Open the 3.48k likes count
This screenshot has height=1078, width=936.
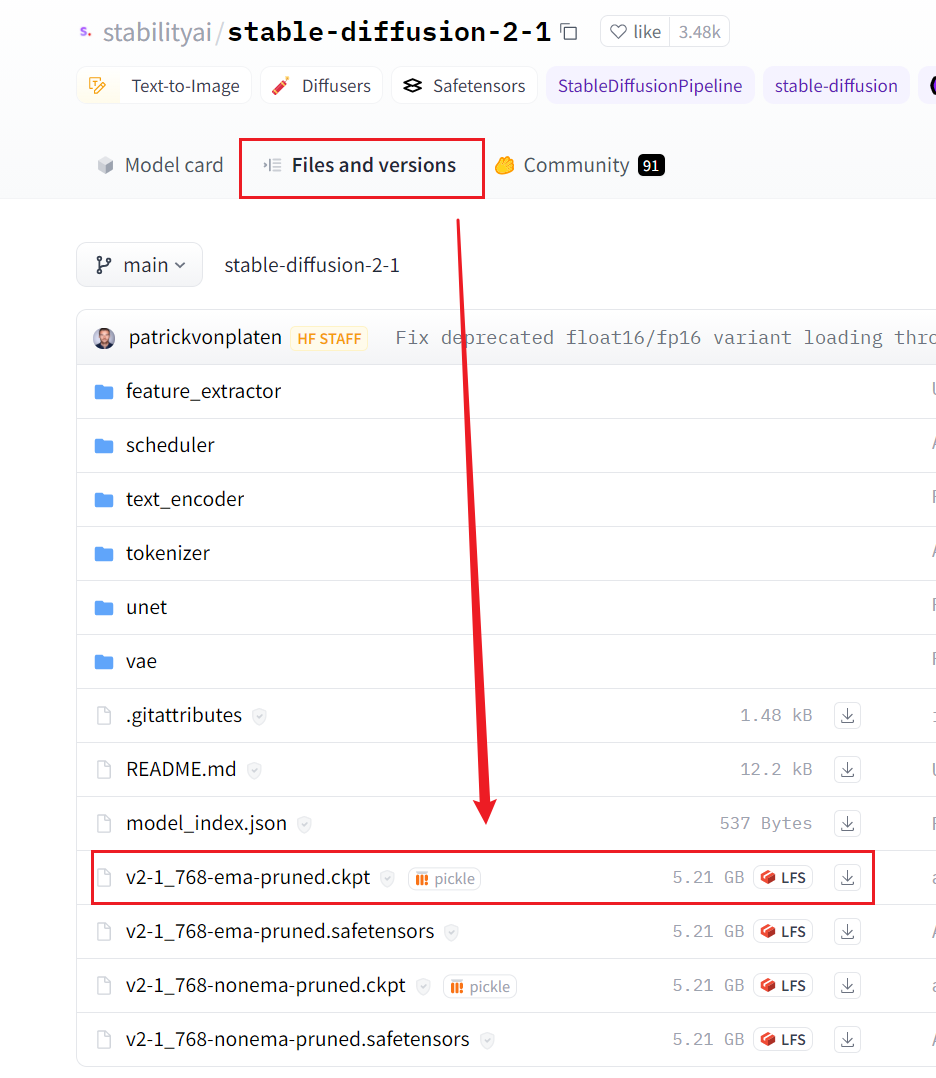pos(699,32)
